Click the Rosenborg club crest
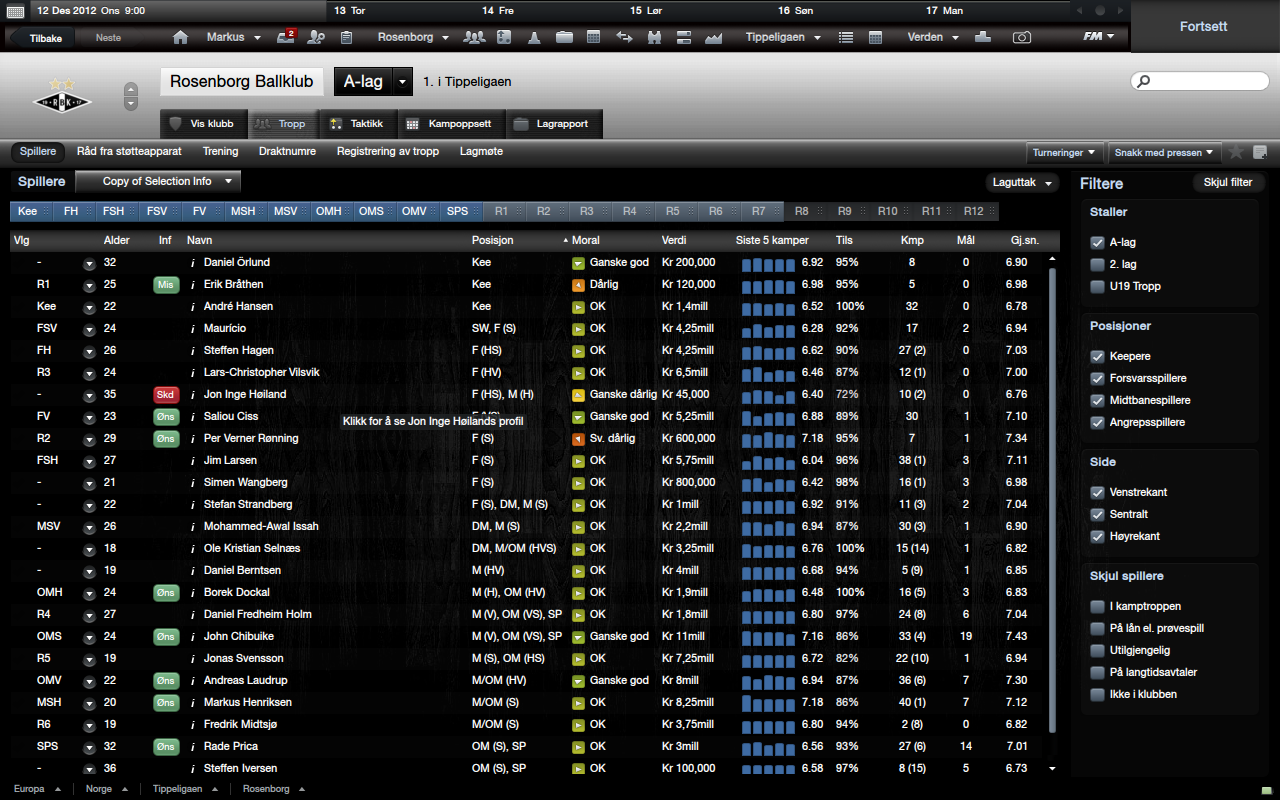This screenshot has height=800, width=1280. tap(62, 98)
